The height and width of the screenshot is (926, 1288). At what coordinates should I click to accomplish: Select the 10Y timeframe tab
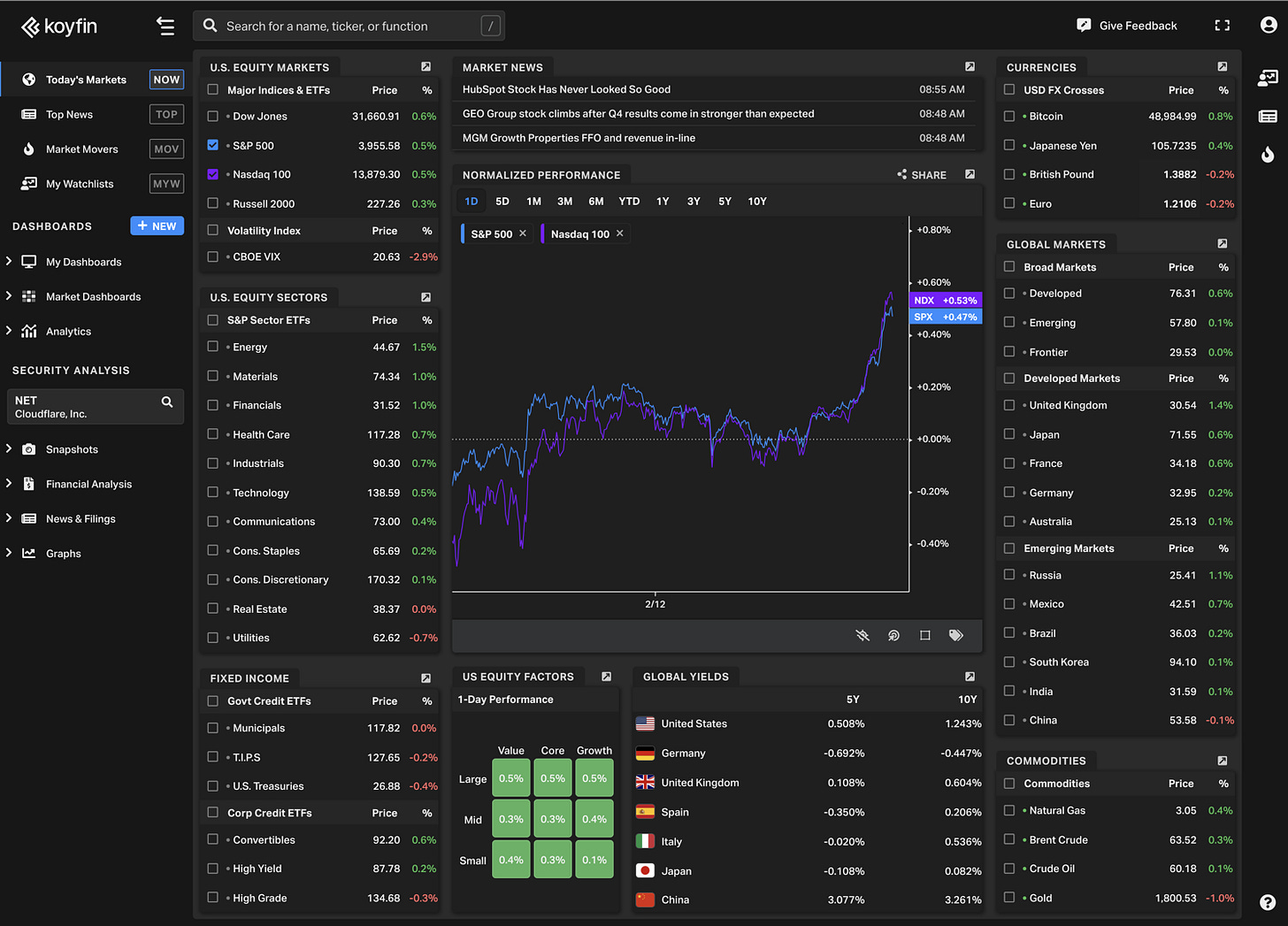(757, 202)
